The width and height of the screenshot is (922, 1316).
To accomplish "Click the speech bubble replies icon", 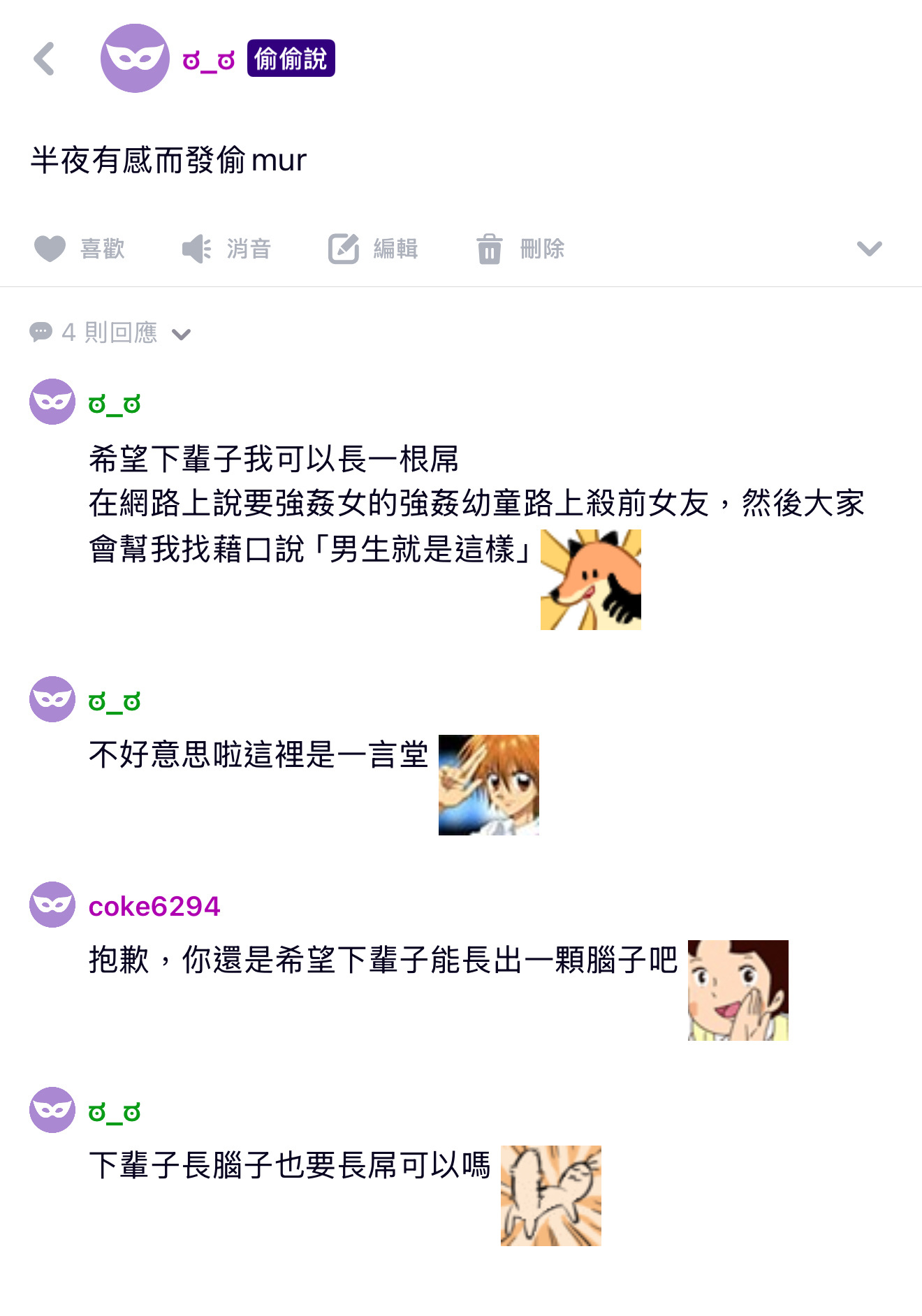I will (x=41, y=332).
